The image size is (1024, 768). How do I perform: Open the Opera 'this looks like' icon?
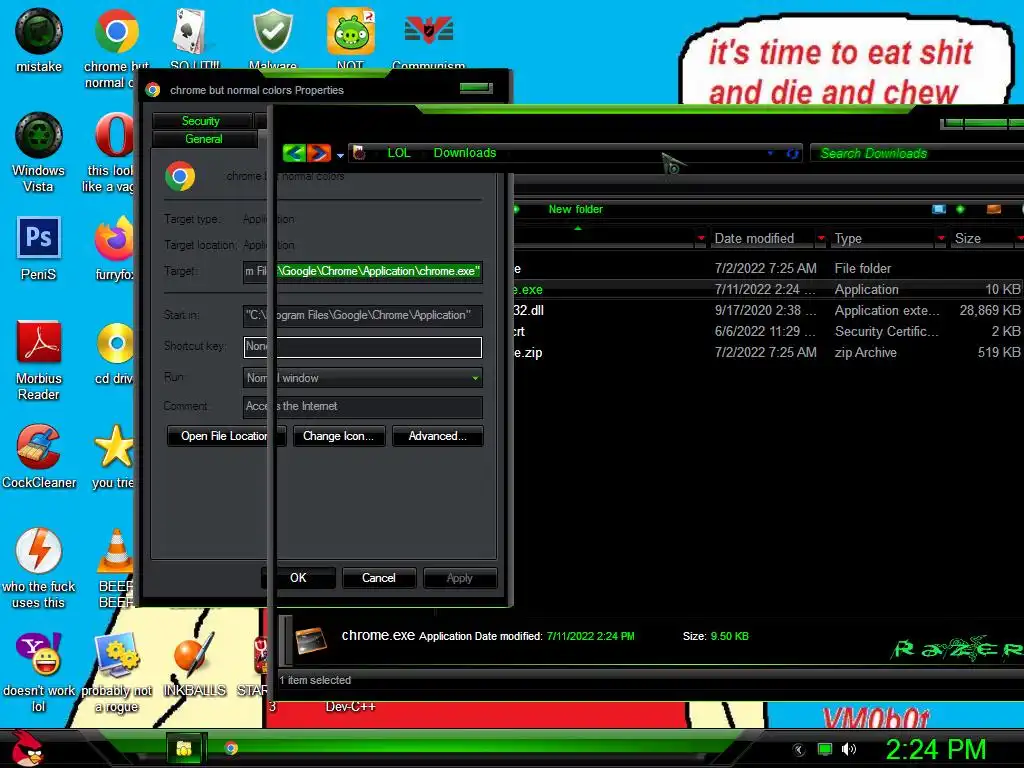coord(111,152)
